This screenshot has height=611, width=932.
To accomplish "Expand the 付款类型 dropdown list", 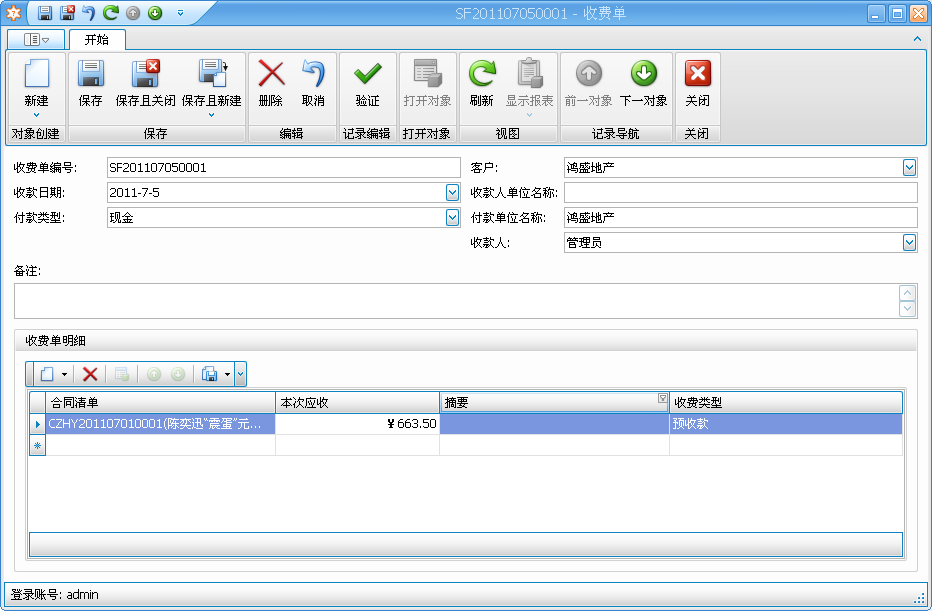I will 452,218.
